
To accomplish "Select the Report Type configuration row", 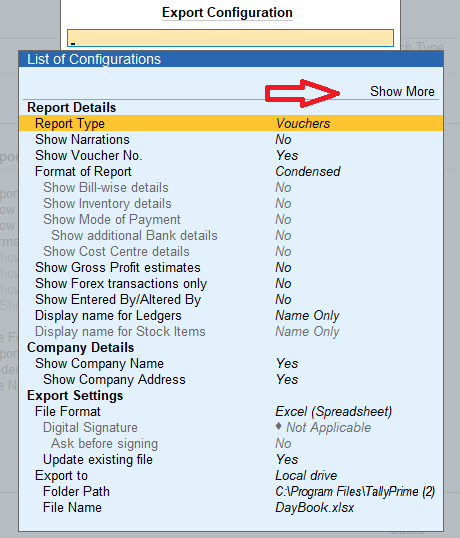I will click(231, 124).
